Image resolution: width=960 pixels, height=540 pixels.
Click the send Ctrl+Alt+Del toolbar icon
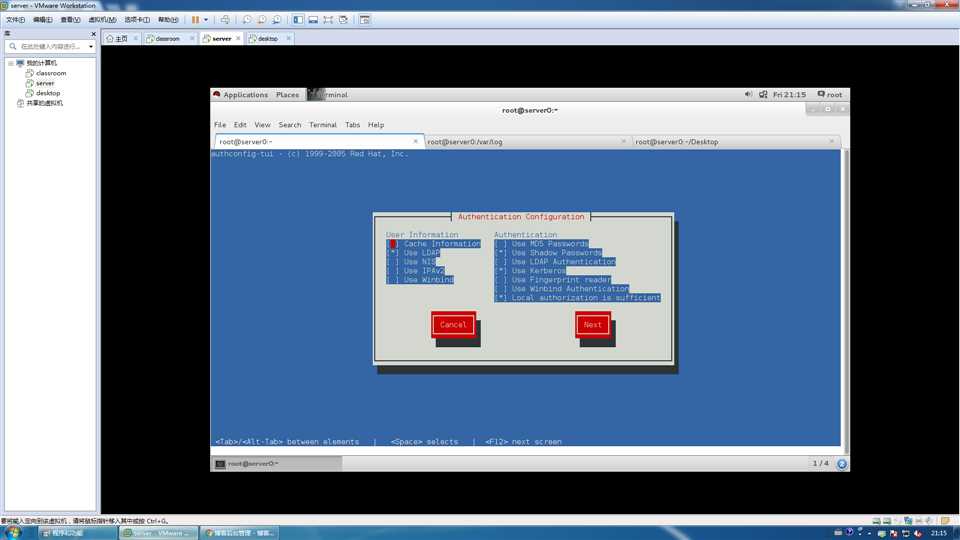click(x=225, y=20)
